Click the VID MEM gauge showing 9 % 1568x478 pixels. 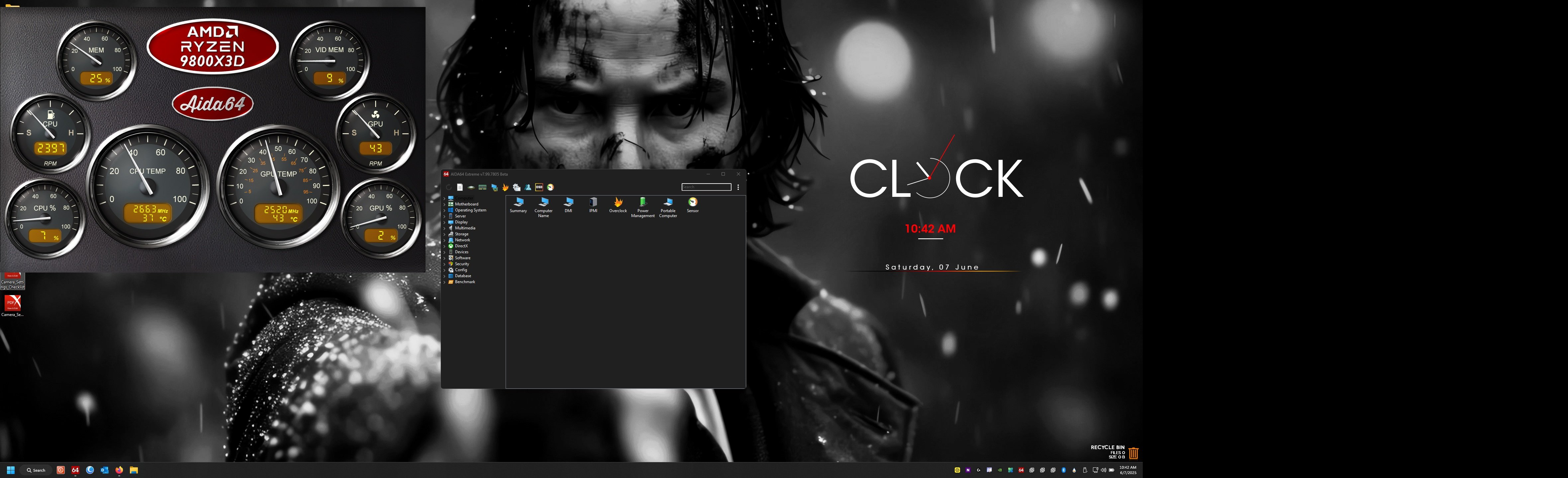coord(330,60)
